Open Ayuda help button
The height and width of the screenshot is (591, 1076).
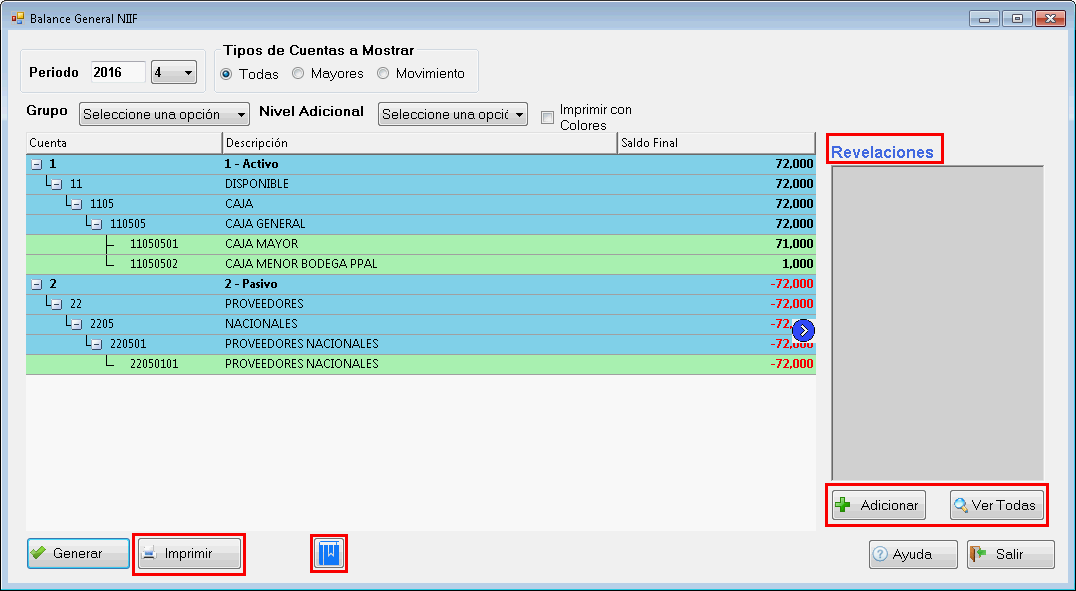click(912, 554)
